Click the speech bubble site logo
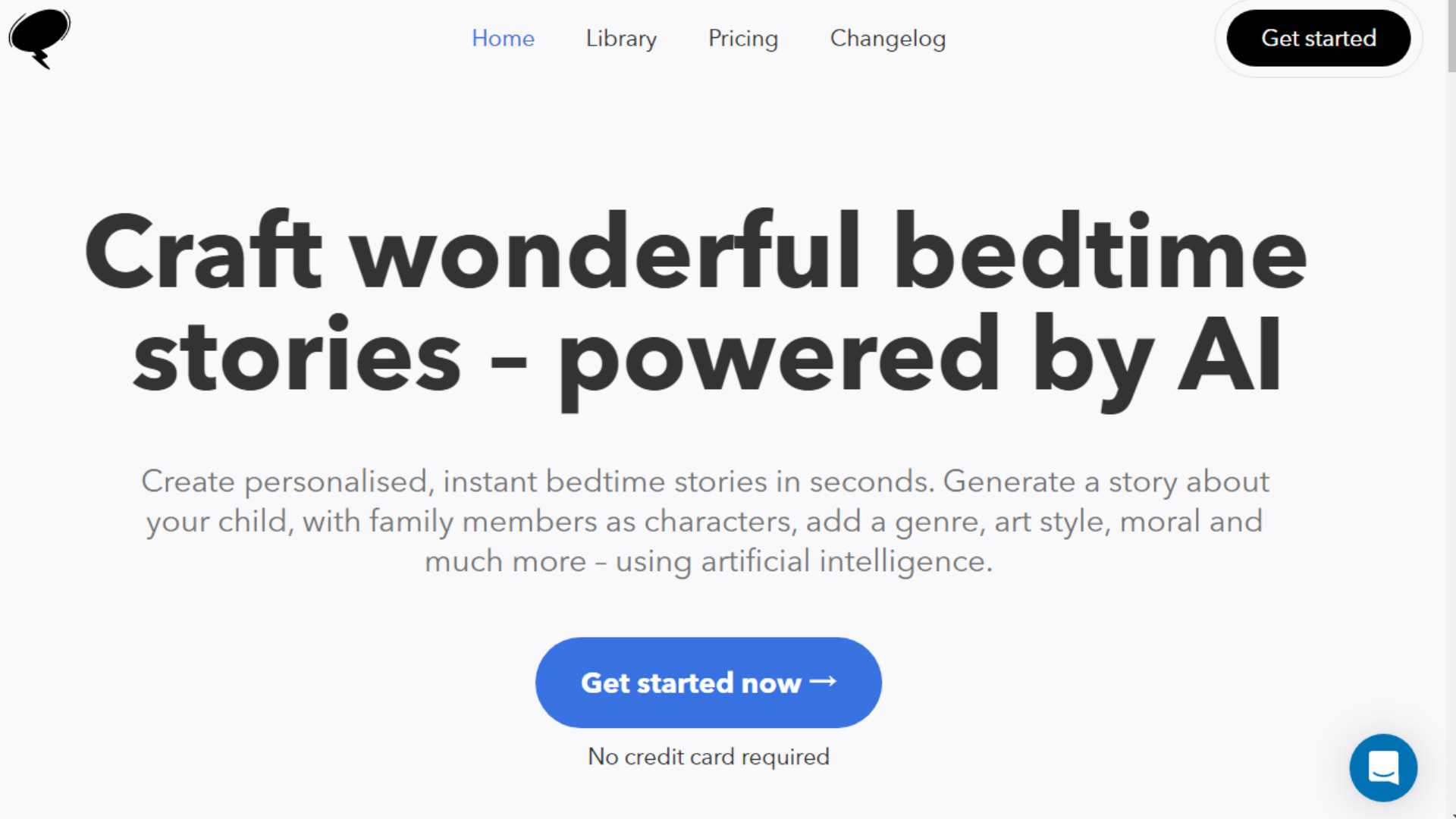This screenshot has height=819, width=1456. pyautogui.click(x=39, y=38)
